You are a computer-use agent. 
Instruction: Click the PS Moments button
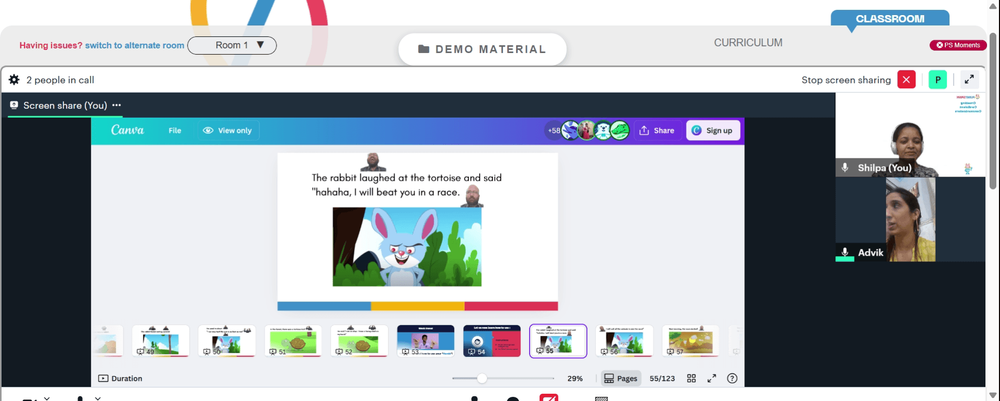(x=958, y=45)
